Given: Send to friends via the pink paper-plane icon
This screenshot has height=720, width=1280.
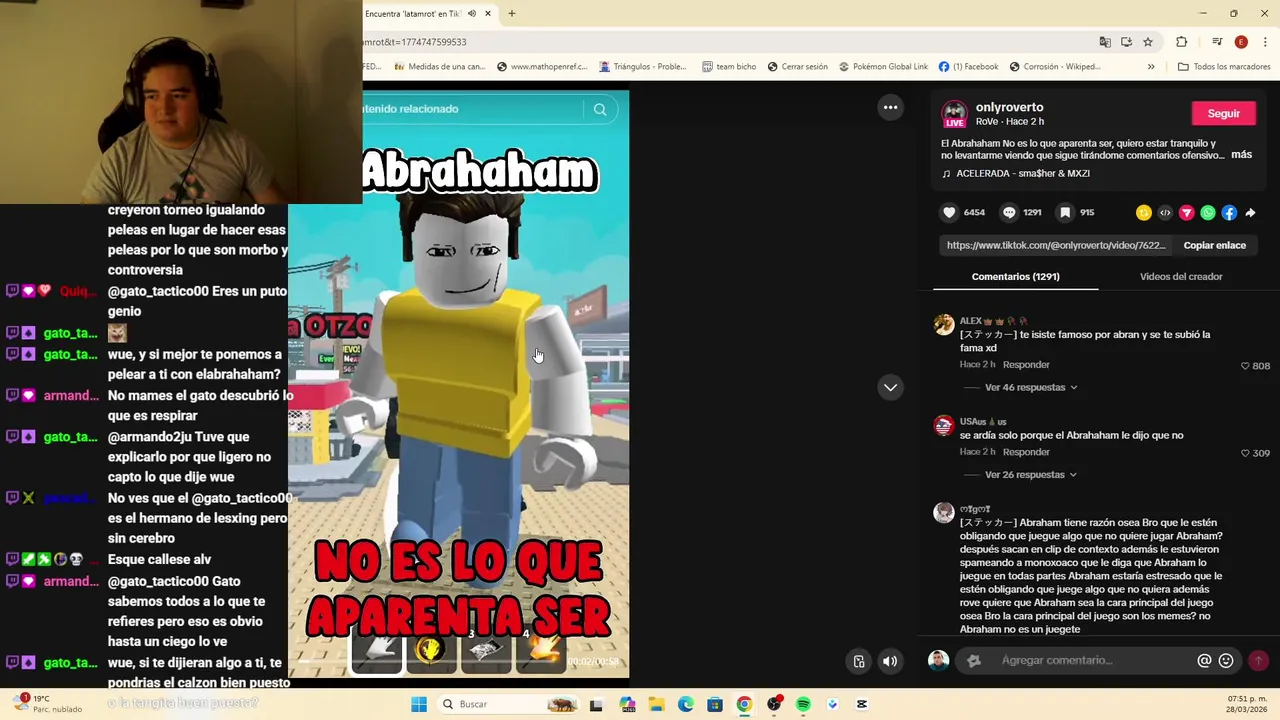Looking at the screenshot, I should [x=1187, y=212].
